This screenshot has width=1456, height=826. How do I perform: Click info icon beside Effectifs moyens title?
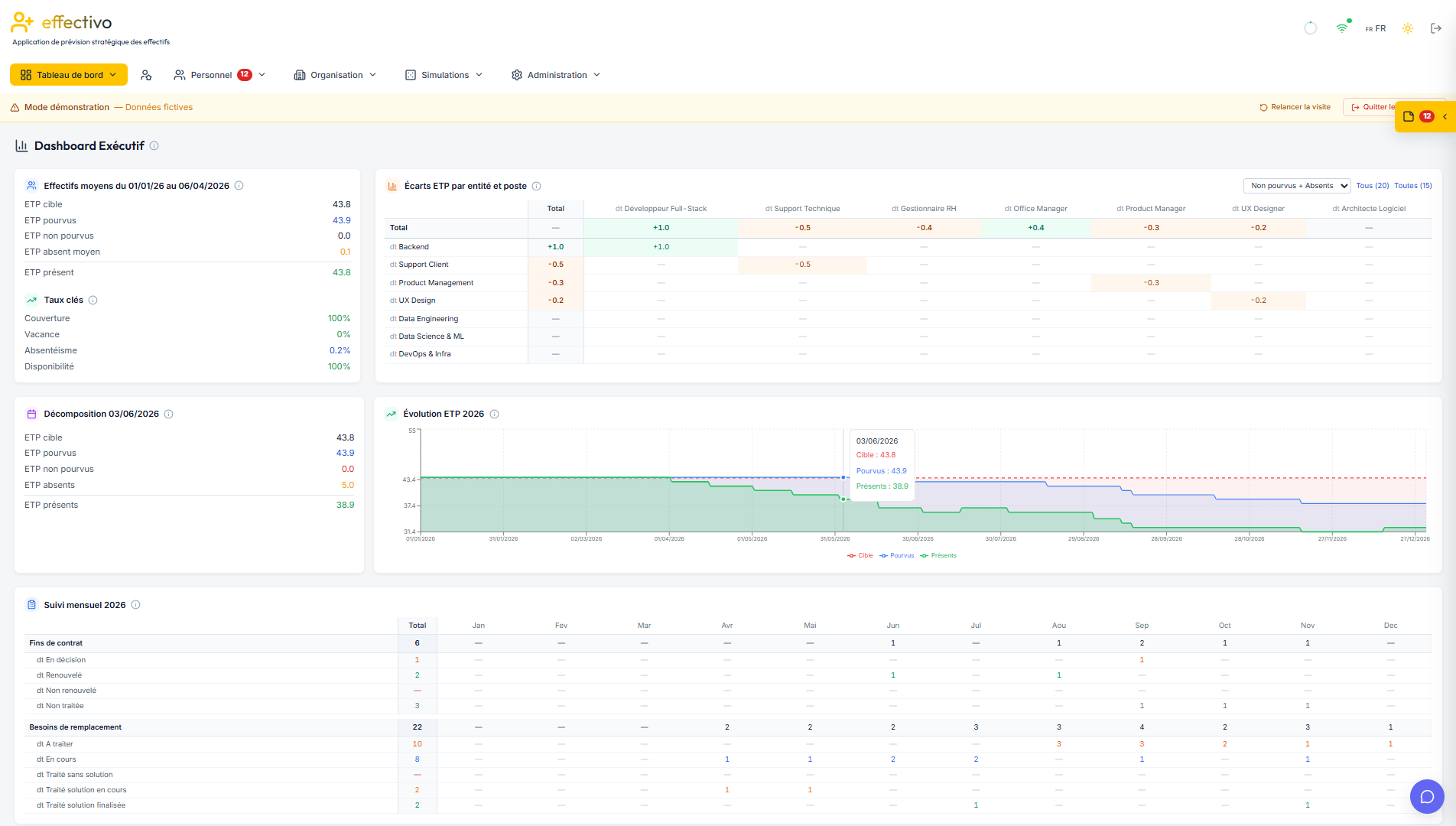239,186
